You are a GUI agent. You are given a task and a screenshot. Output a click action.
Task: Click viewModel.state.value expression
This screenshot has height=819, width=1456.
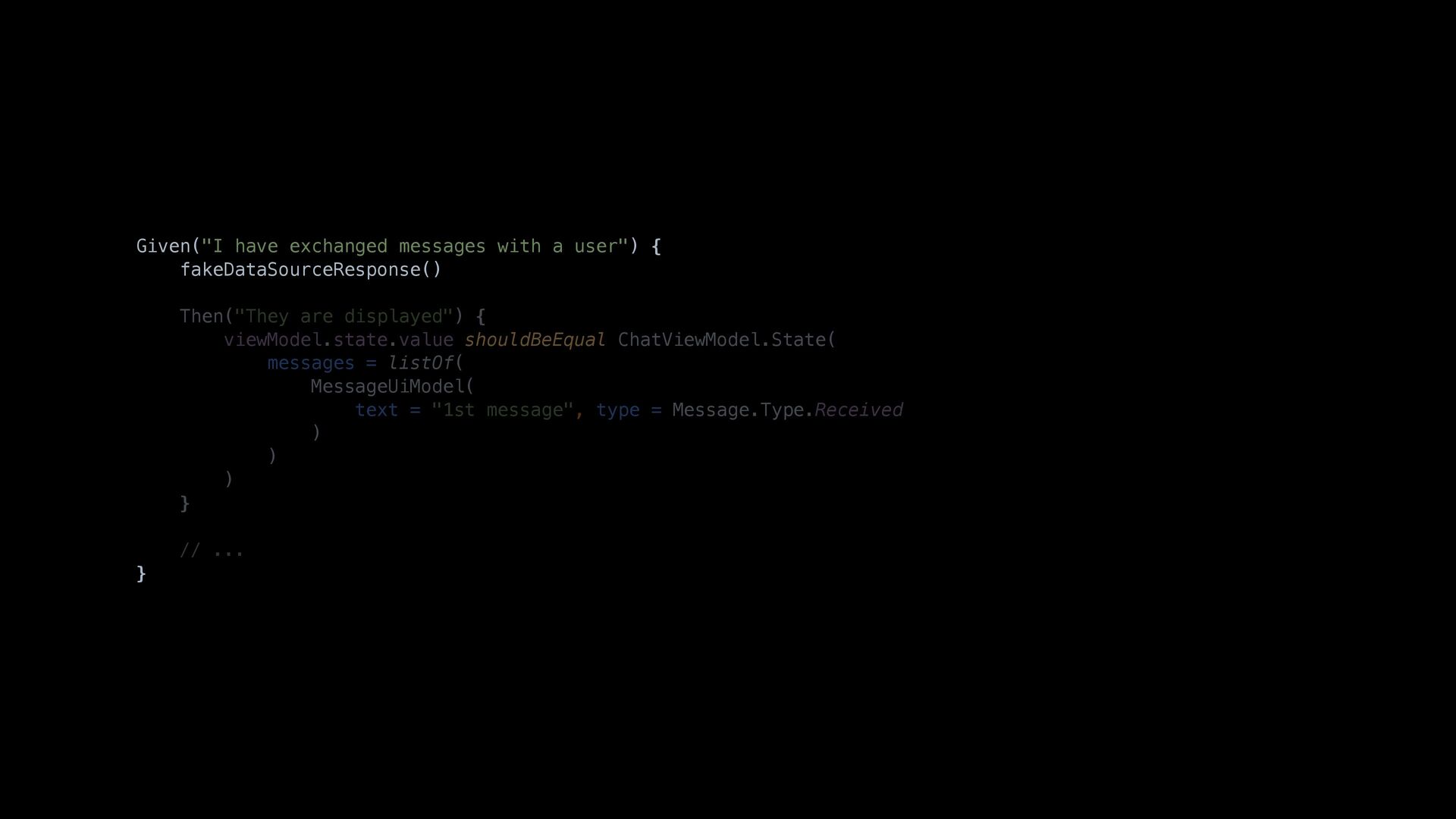point(339,340)
